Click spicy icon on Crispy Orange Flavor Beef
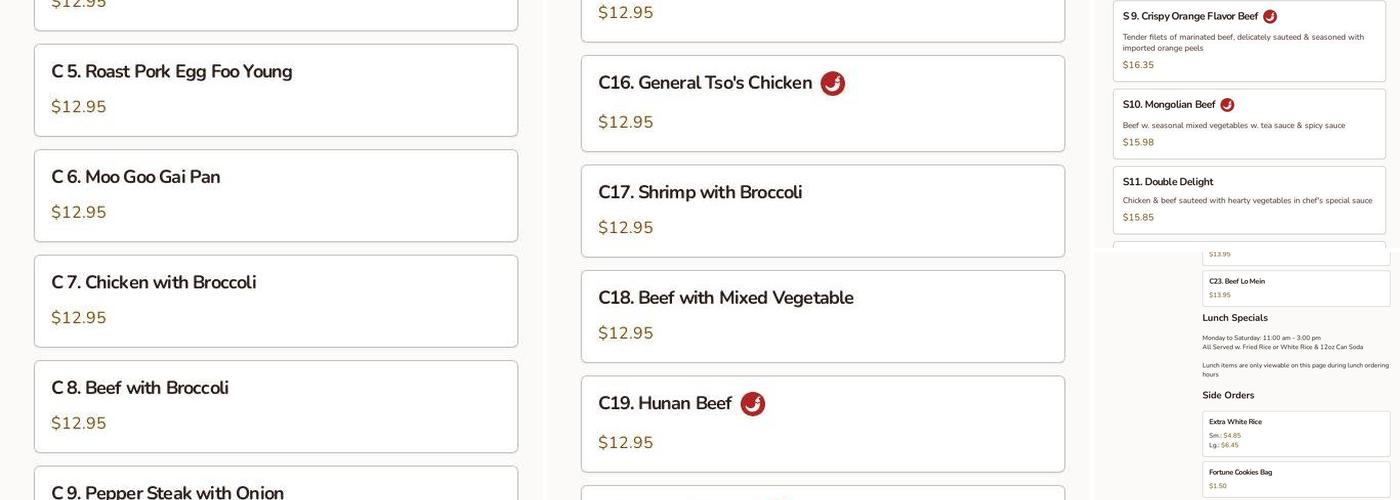The height and width of the screenshot is (500, 1400). pos(1270,17)
